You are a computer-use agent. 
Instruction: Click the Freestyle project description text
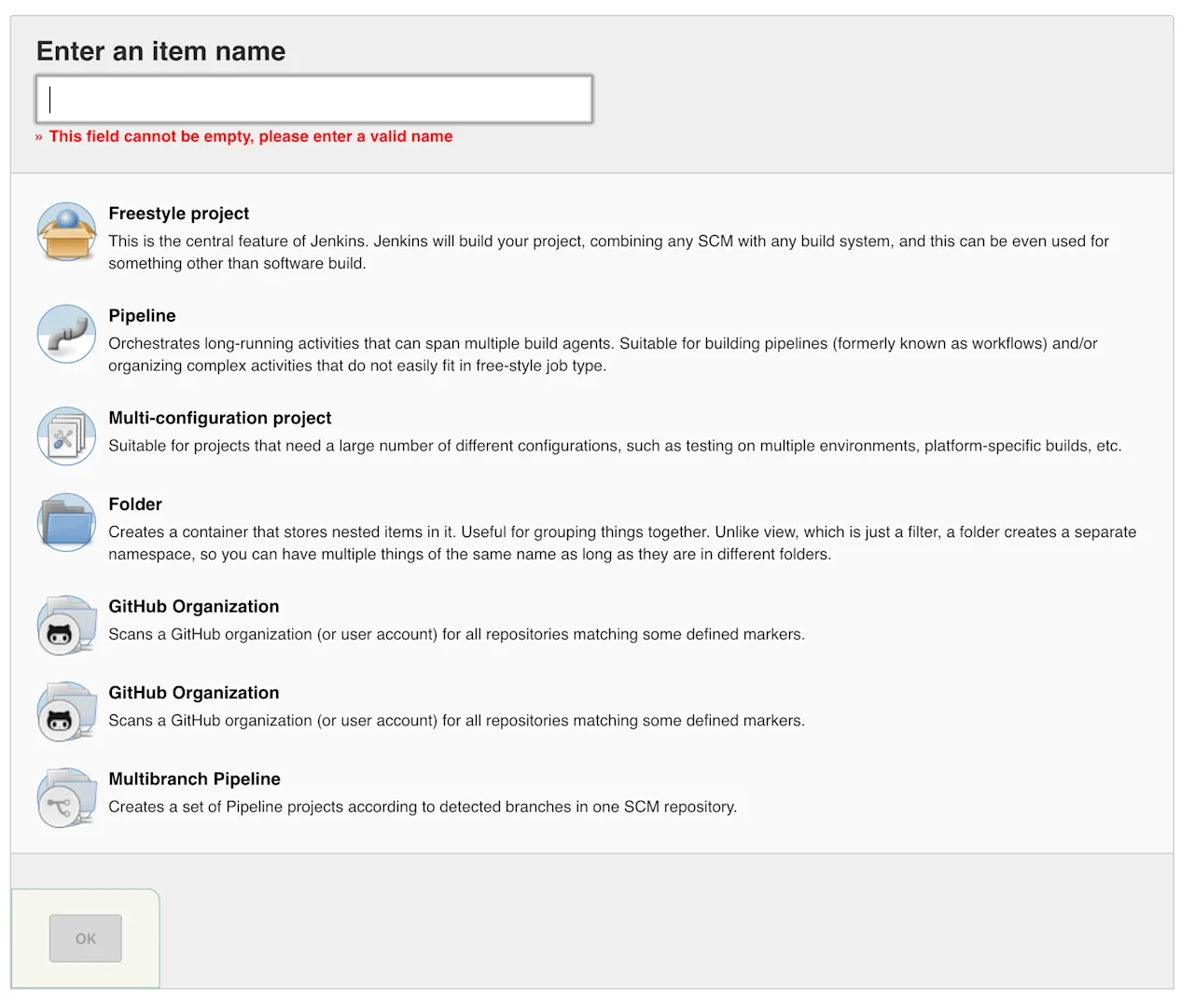pyautogui.click(x=608, y=252)
